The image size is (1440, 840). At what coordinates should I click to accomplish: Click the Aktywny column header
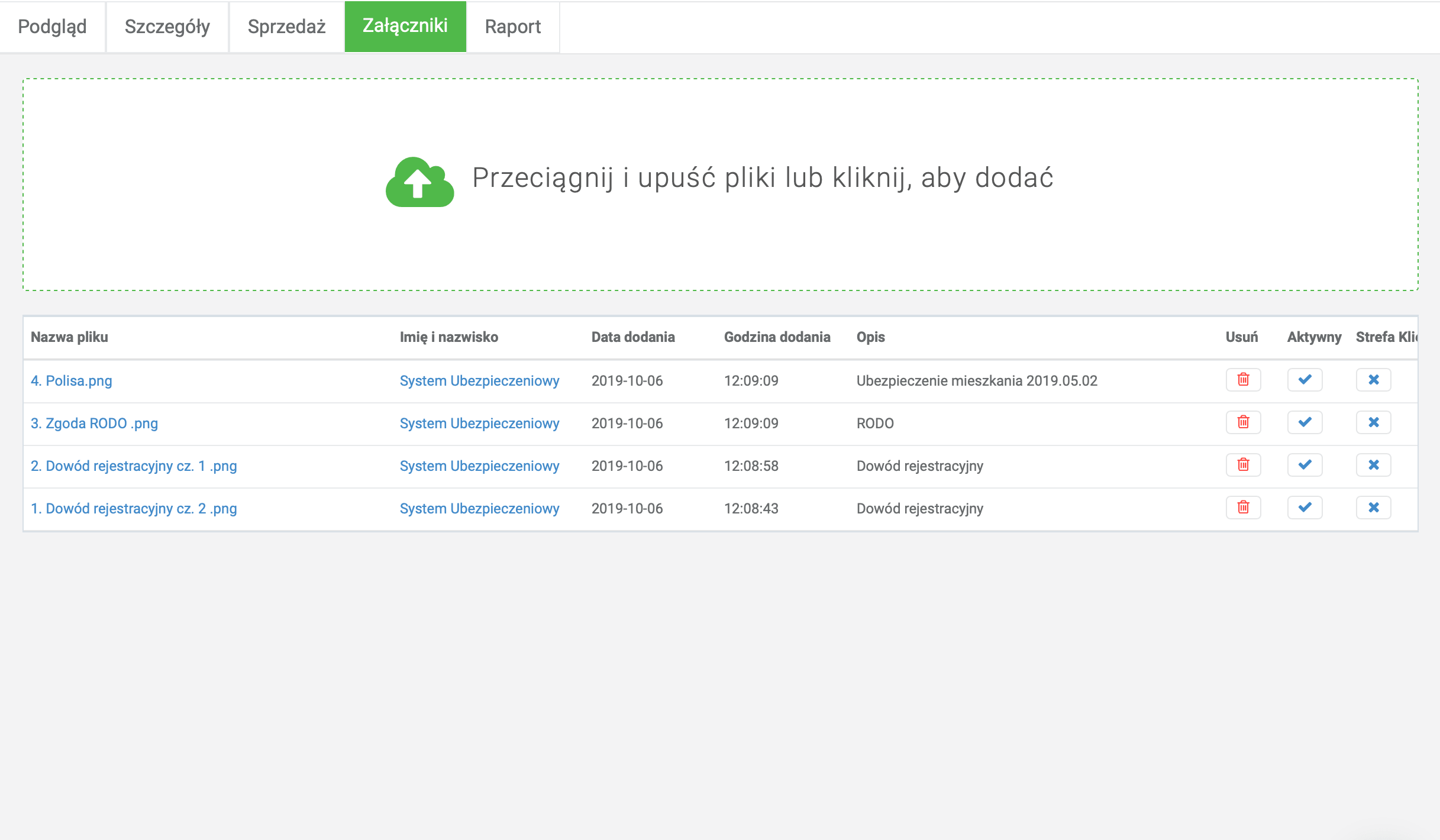1315,337
